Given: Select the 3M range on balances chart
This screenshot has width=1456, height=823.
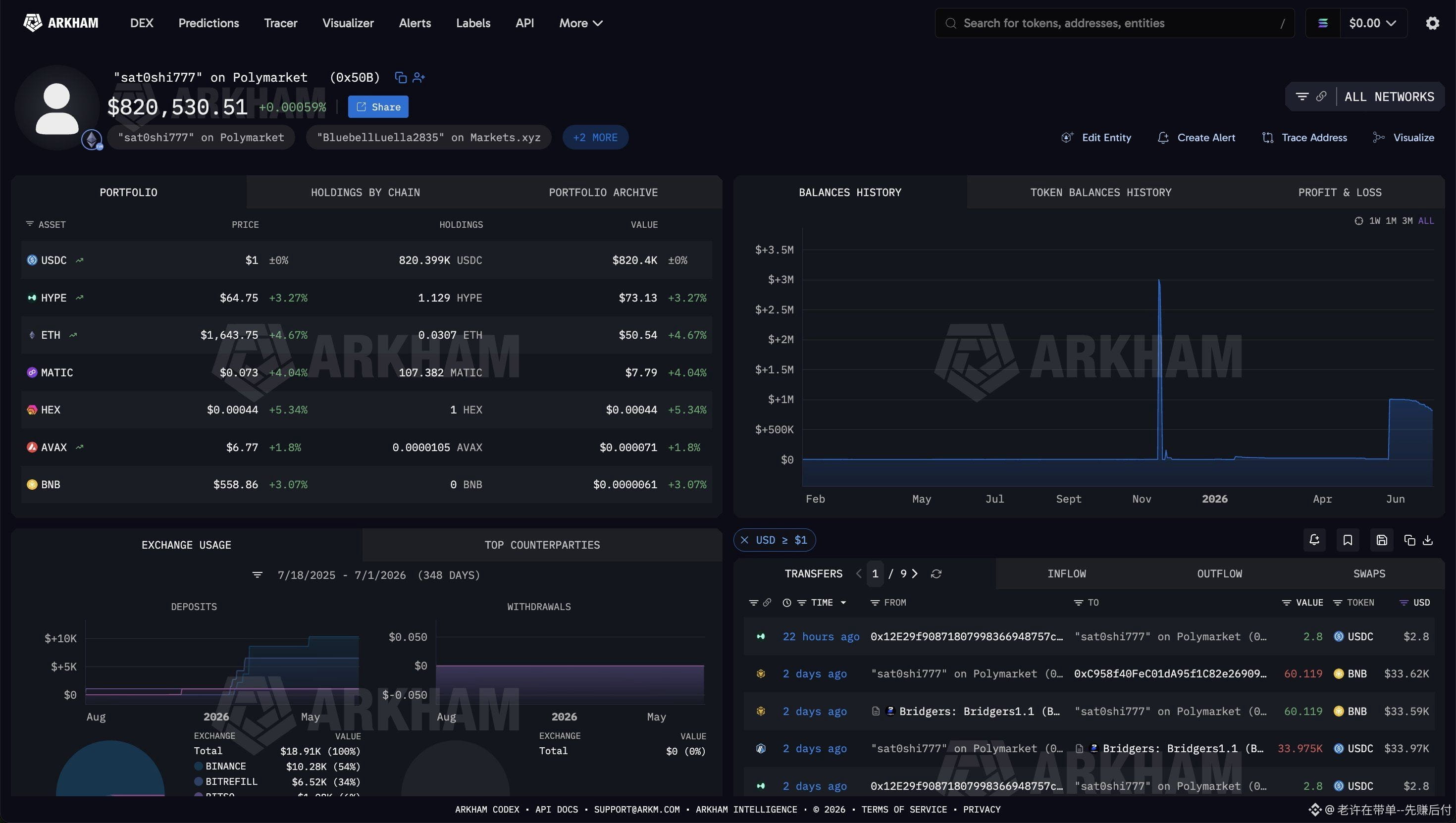Looking at the screenshot, I should pos(1407,220).
